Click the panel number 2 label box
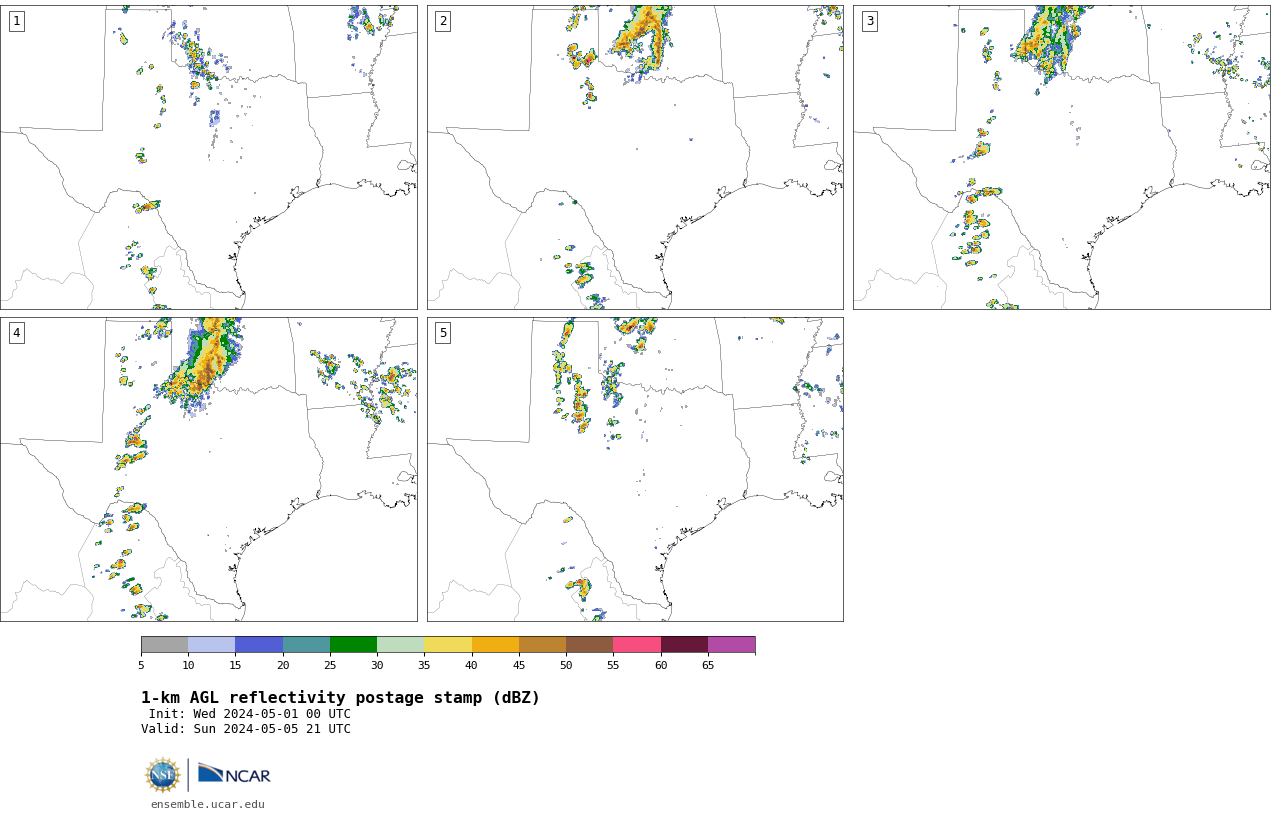The height and width of the screenshot is (815, 1280). (443, 21)
